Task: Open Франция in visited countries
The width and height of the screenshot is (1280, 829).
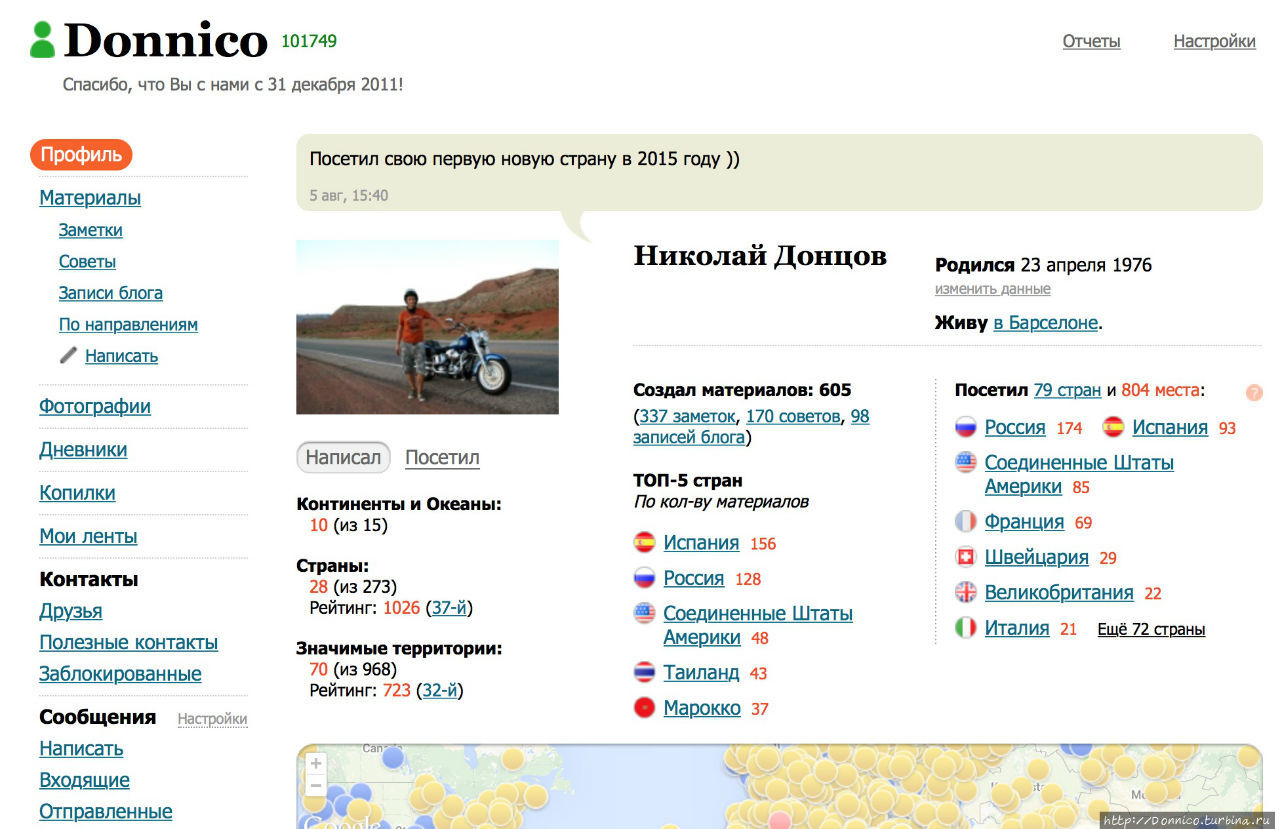Action: (x=1024, y=522)
